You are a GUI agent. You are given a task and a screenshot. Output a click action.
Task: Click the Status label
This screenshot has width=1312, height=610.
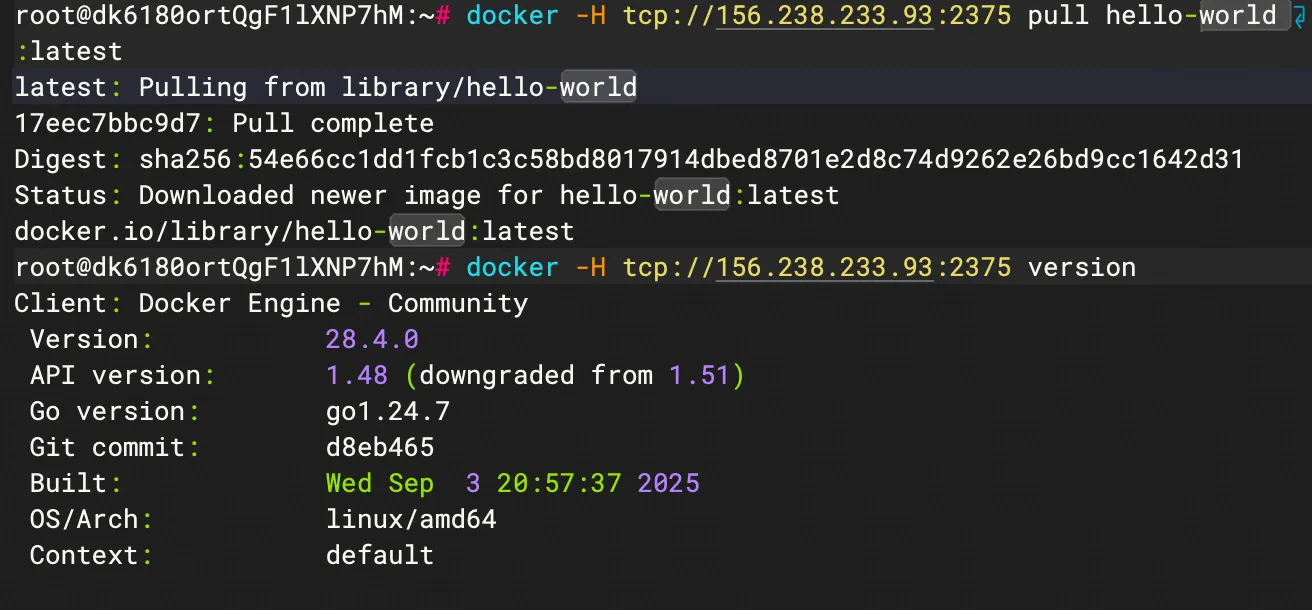pyautogui.click(x=60, y=196)
